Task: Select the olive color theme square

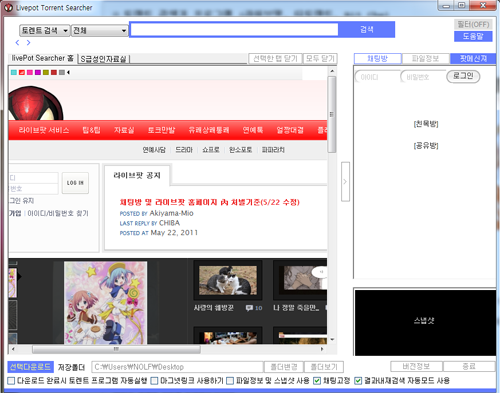Action: tap(46, 72)
